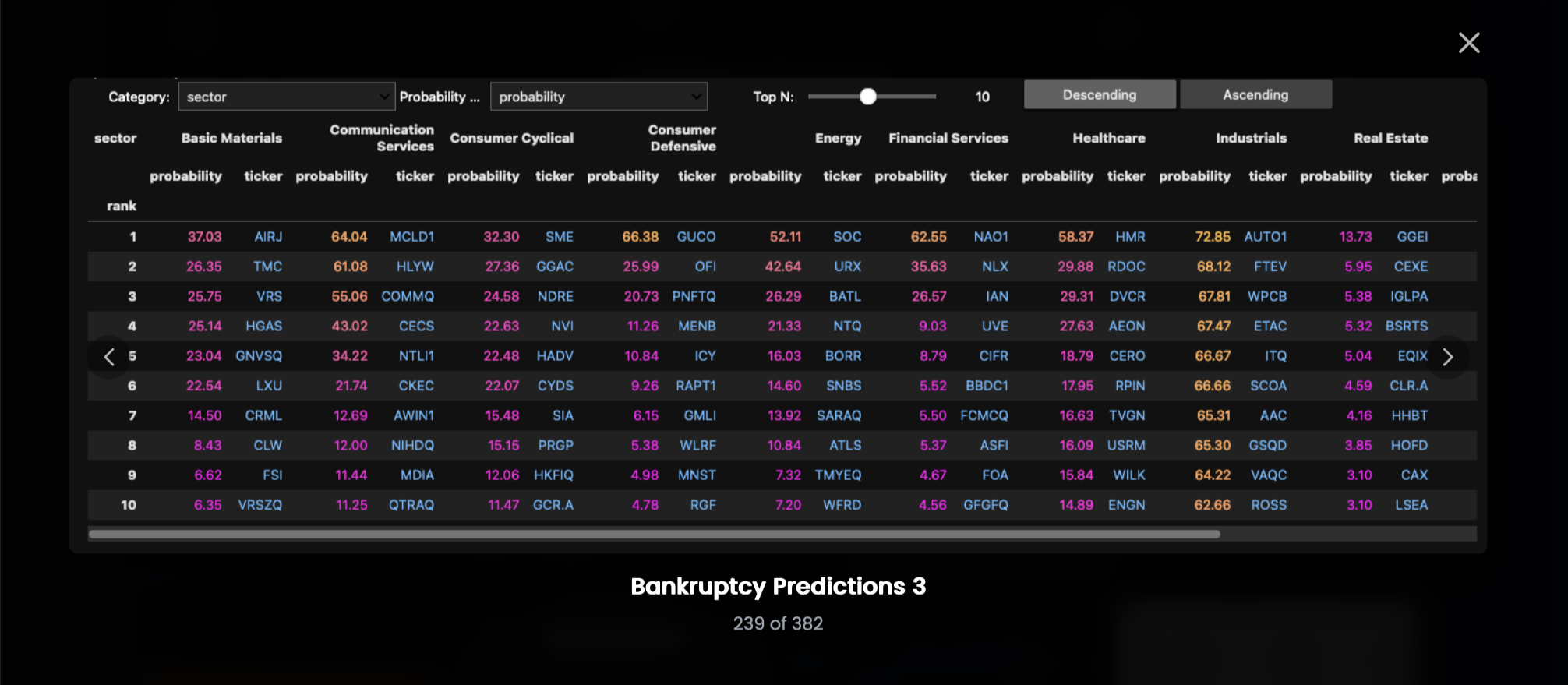
Task: Open the Category sector dropdown
Action: coord(286,97)
